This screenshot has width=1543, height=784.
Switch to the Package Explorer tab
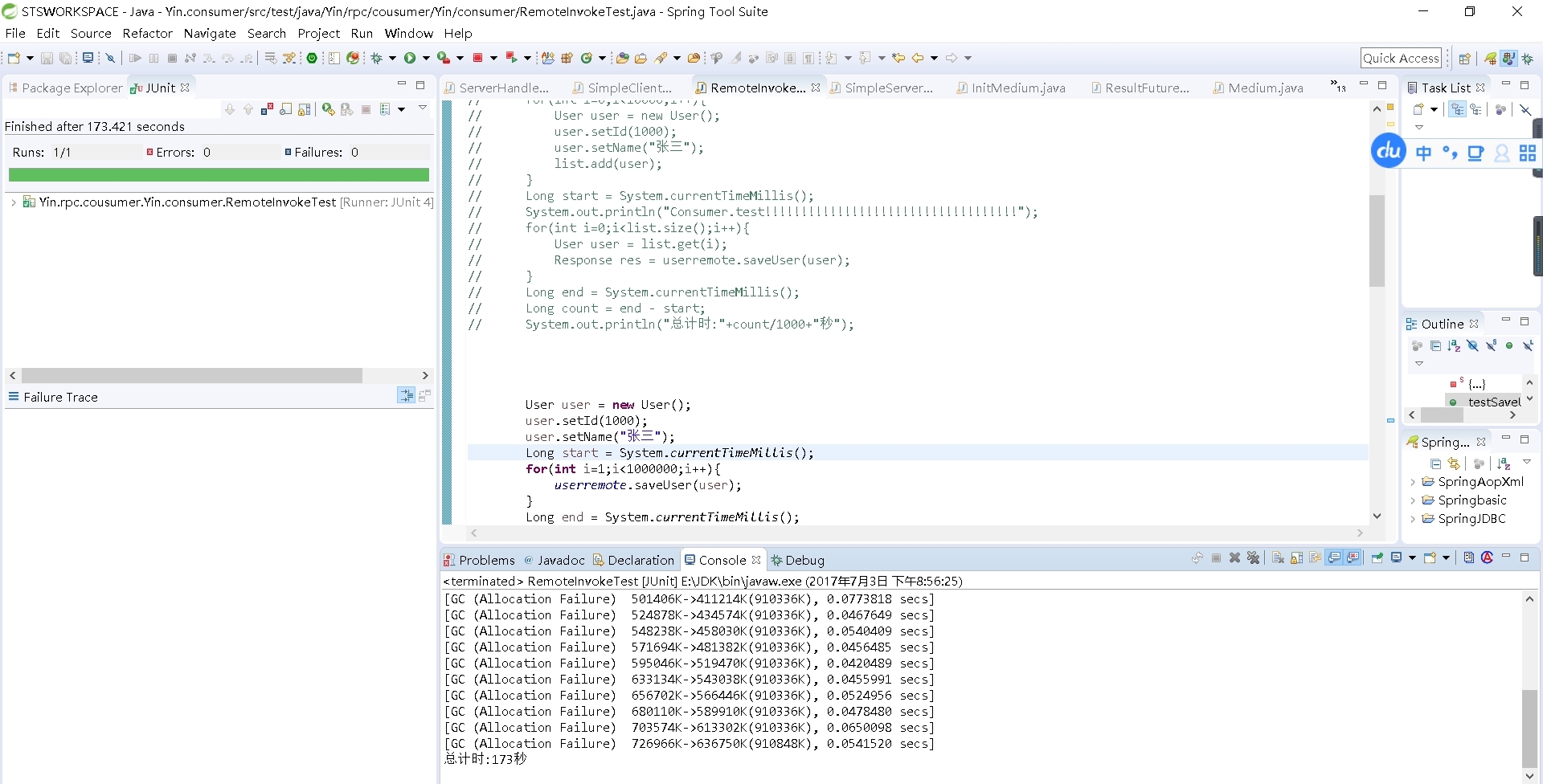pos(65,88)
